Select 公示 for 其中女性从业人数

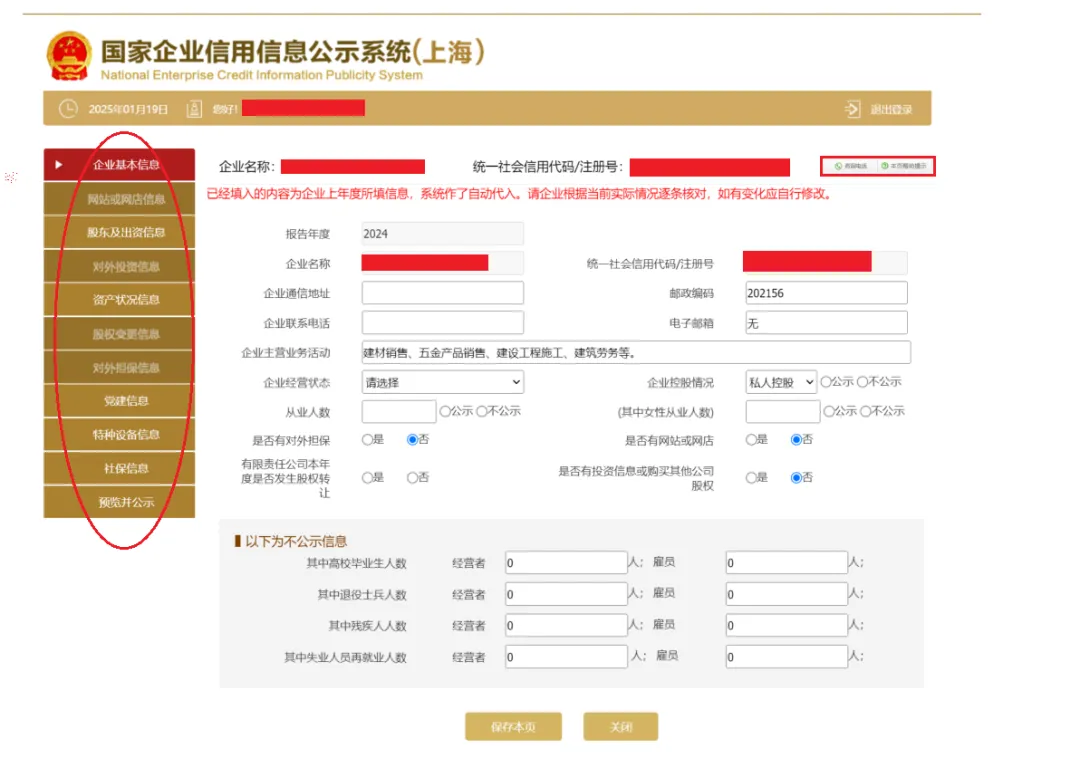pyautogui.click(x=829, y=411)
